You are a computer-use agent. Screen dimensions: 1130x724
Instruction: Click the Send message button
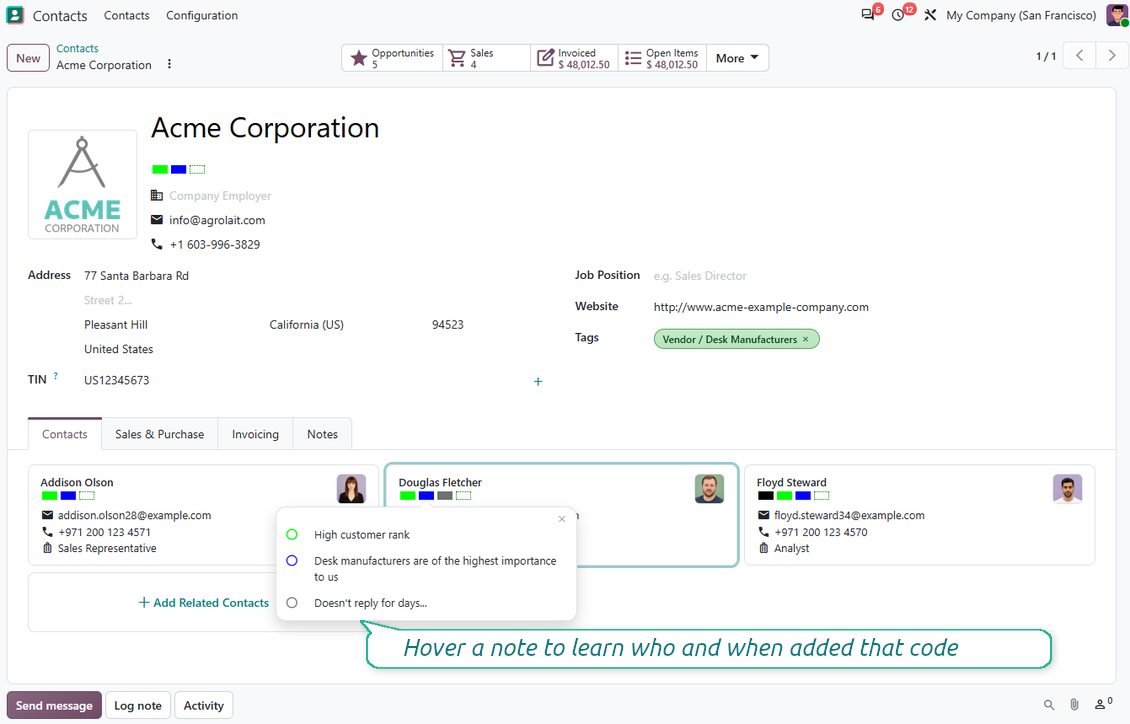[54, 705]
